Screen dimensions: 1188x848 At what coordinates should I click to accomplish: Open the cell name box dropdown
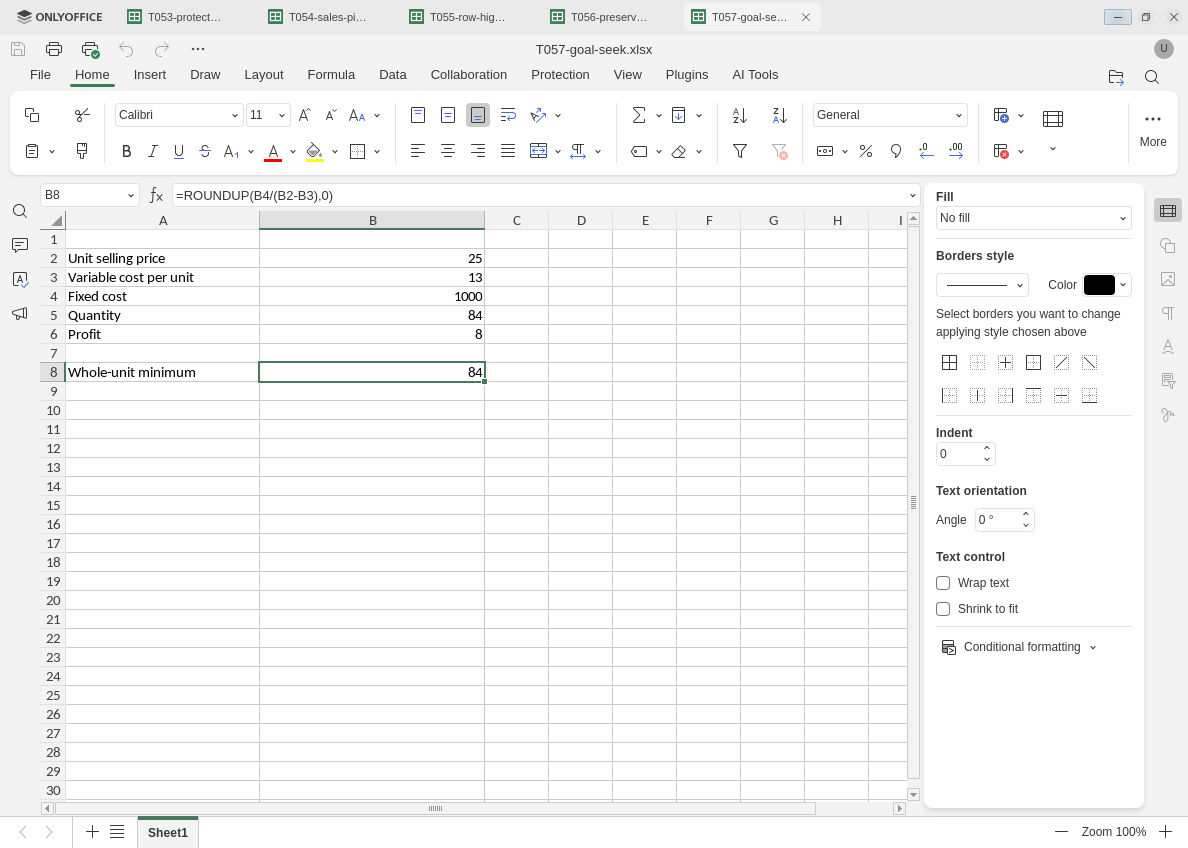pos(130,196)
